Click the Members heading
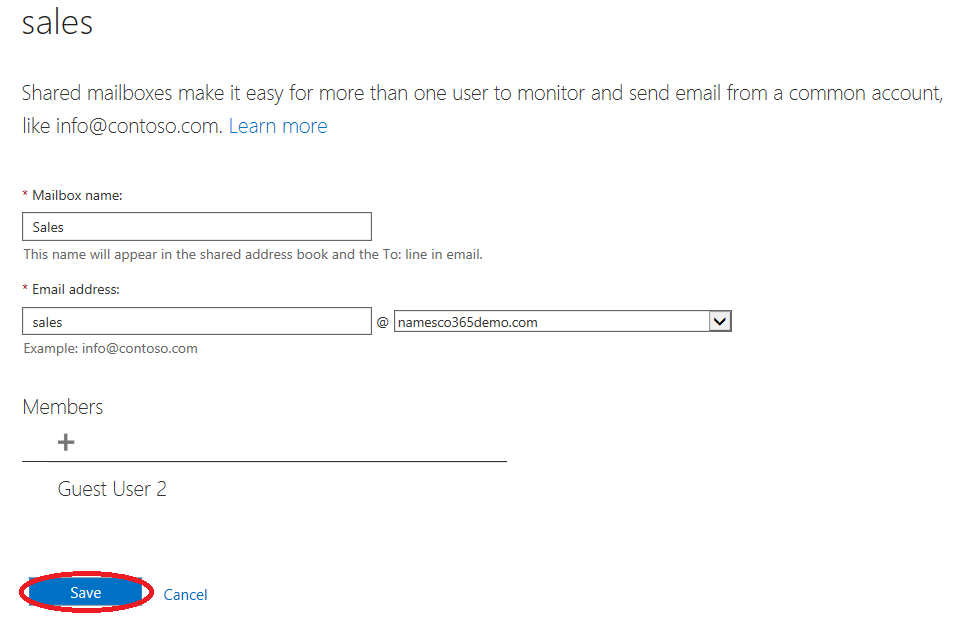 [62, 407]
